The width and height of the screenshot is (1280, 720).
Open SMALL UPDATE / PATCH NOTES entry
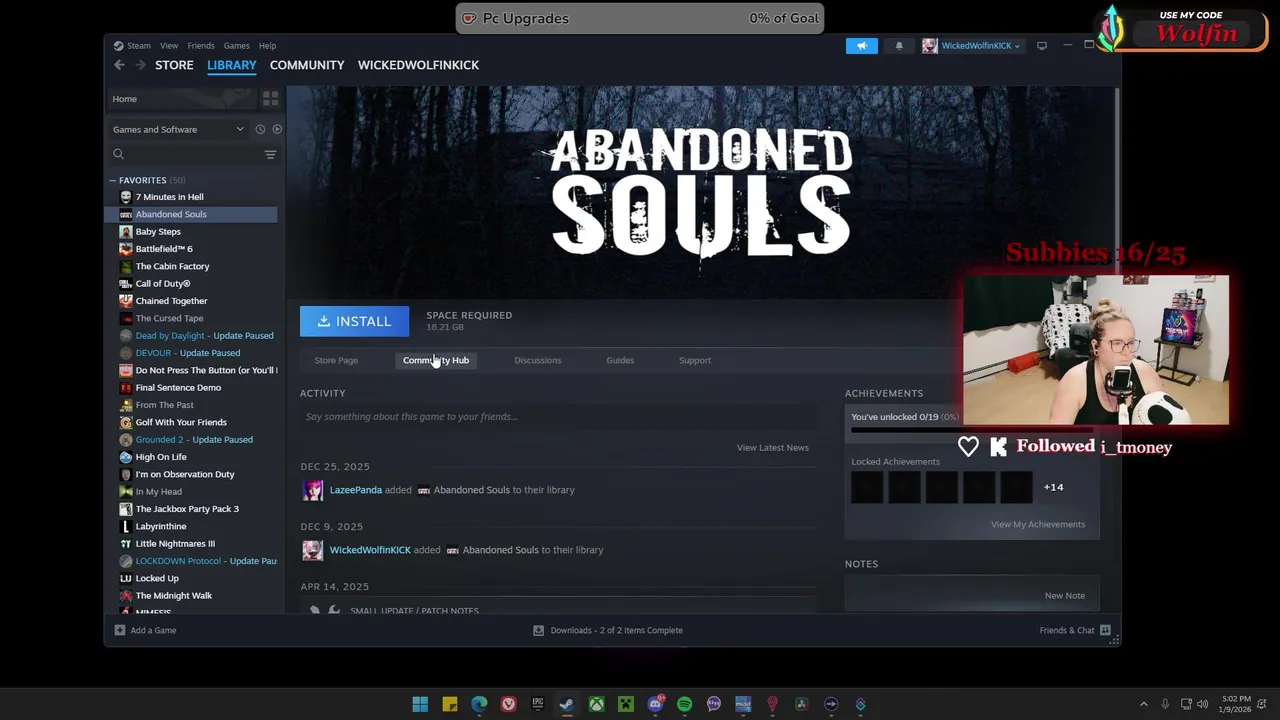414,610
